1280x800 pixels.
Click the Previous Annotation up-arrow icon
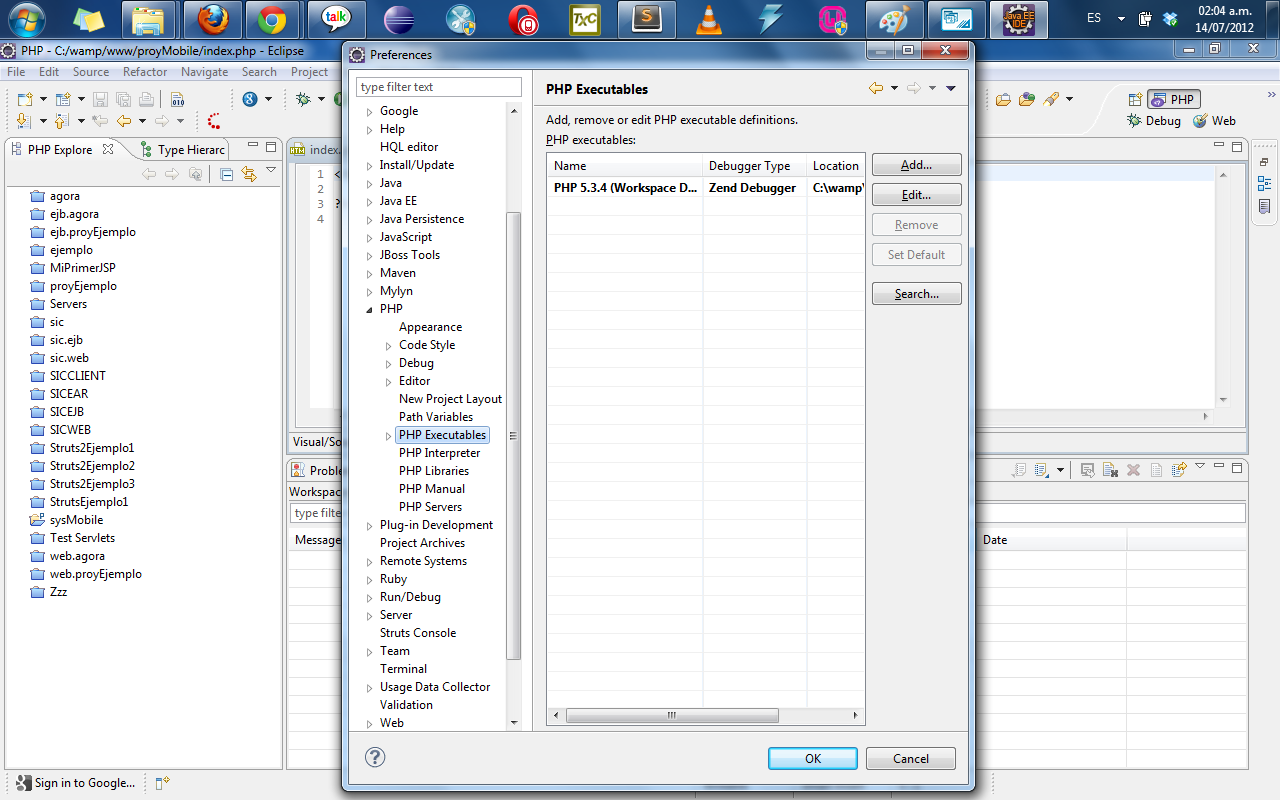click(61, 121)
